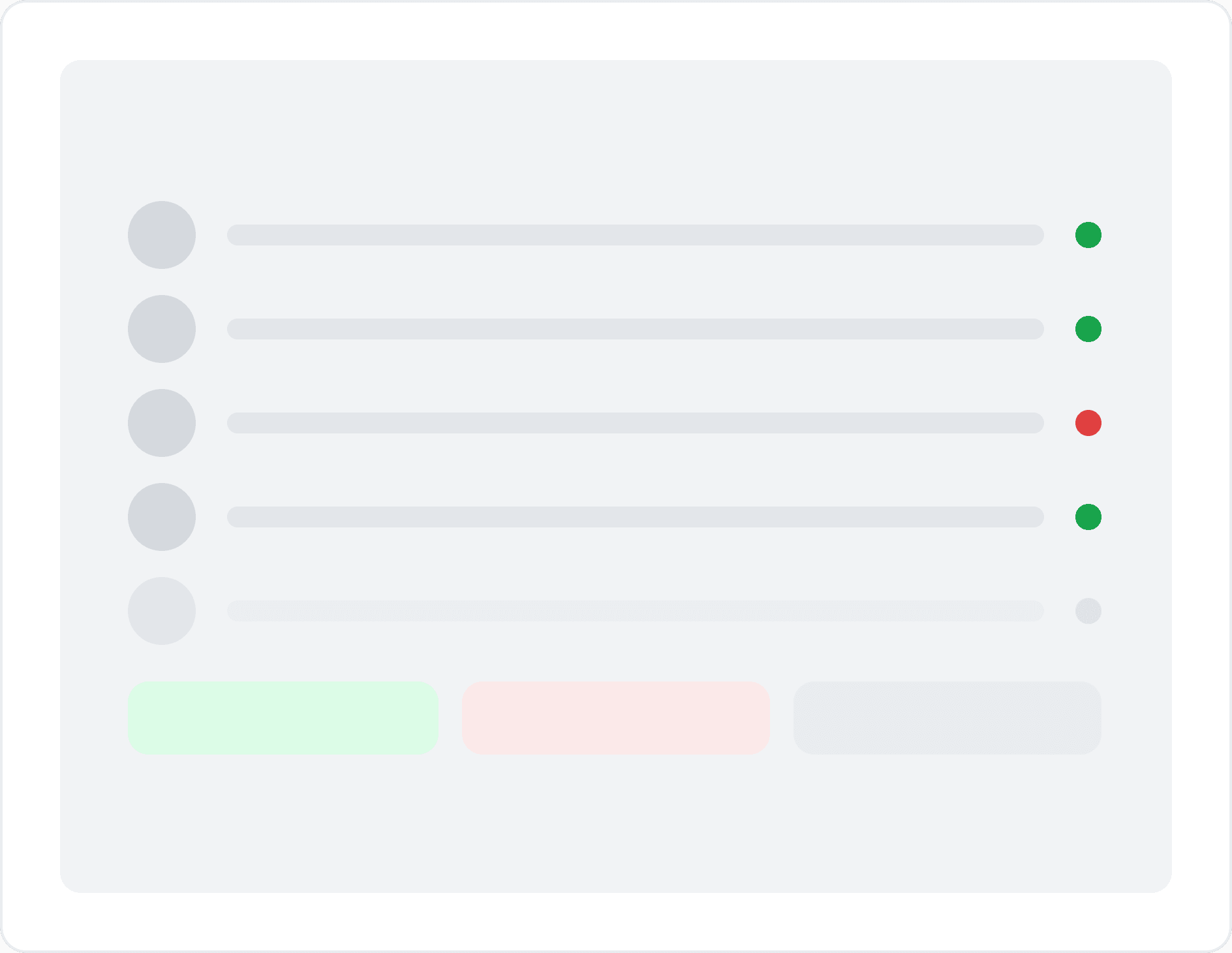
Task: Select the second row's avatar circle
Action: pyautogui.click(x=162, y=329)
